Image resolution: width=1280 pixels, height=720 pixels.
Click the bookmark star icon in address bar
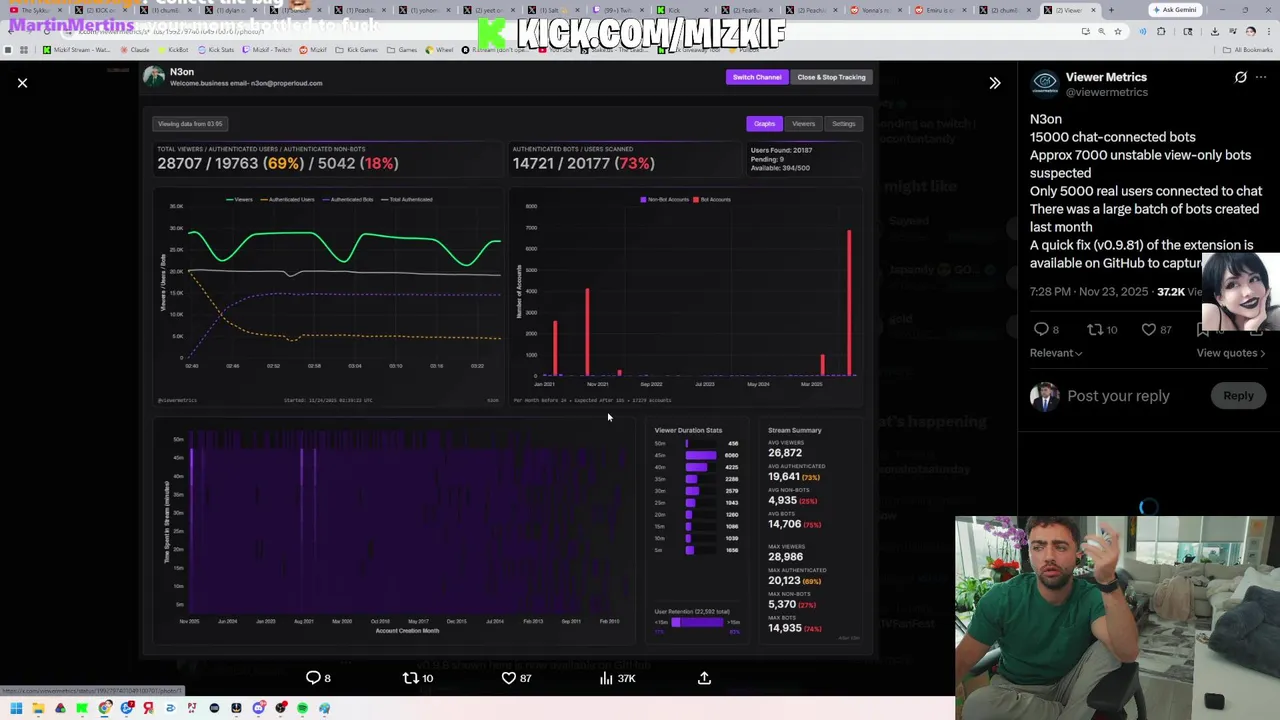pos(1118,31)
